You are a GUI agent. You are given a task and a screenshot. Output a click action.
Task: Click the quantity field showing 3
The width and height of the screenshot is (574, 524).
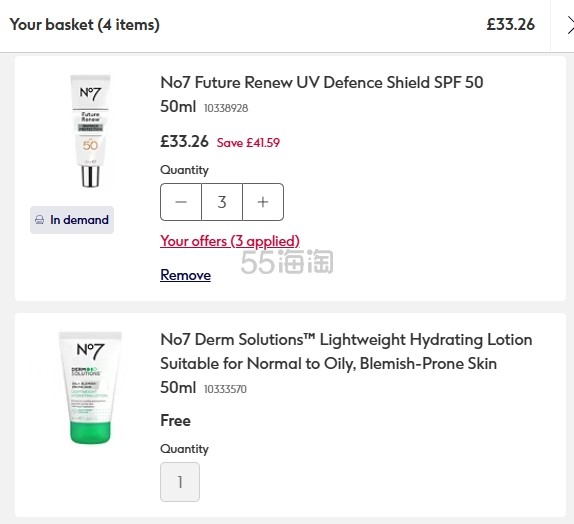(222, 202)
